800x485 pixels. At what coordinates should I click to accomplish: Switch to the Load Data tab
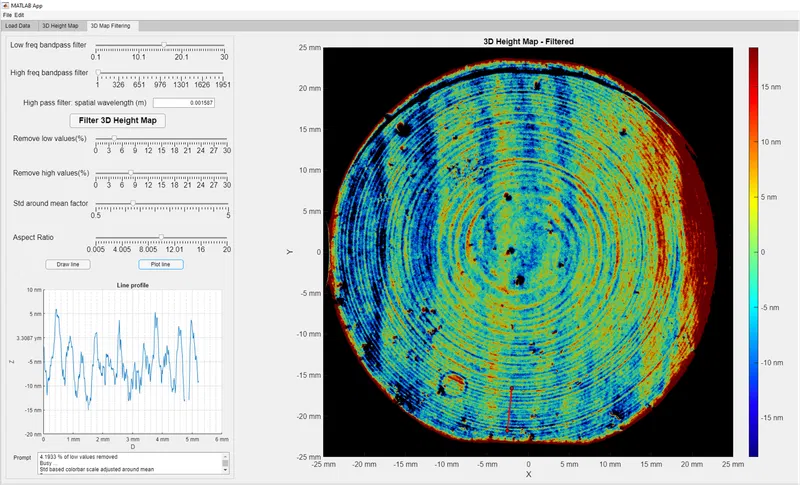[18, 25]
